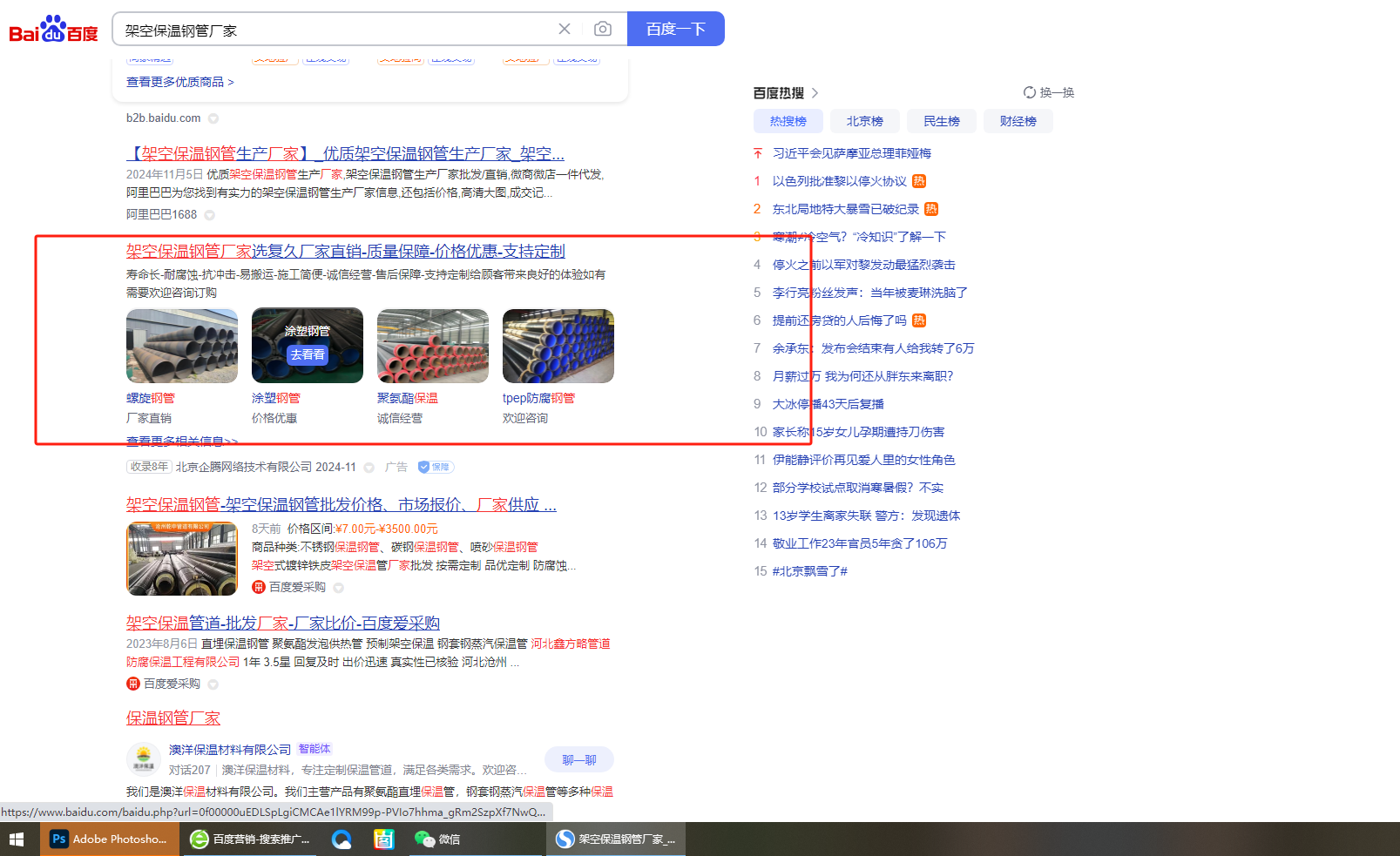1400x856 pixels.
Task: Open Windows Start menu
Action: (x=16, y=839)
